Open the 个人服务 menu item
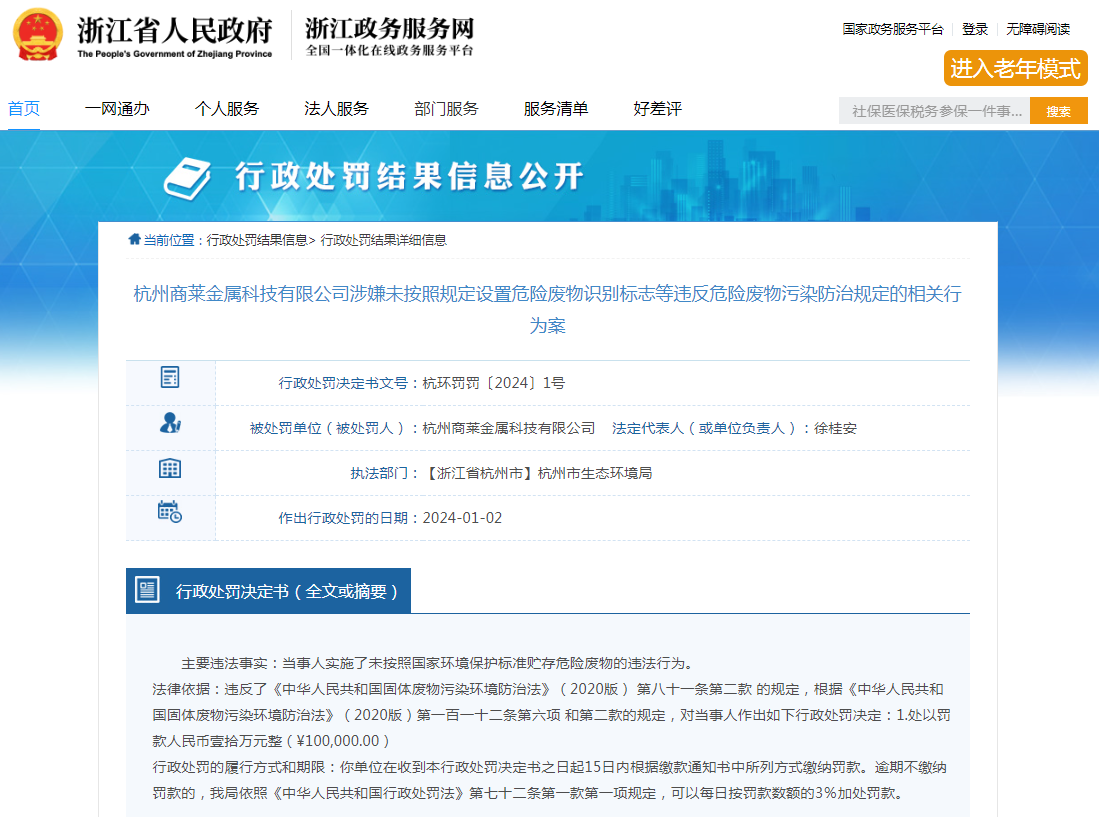 pyautogui.click(x=226, y=109)
